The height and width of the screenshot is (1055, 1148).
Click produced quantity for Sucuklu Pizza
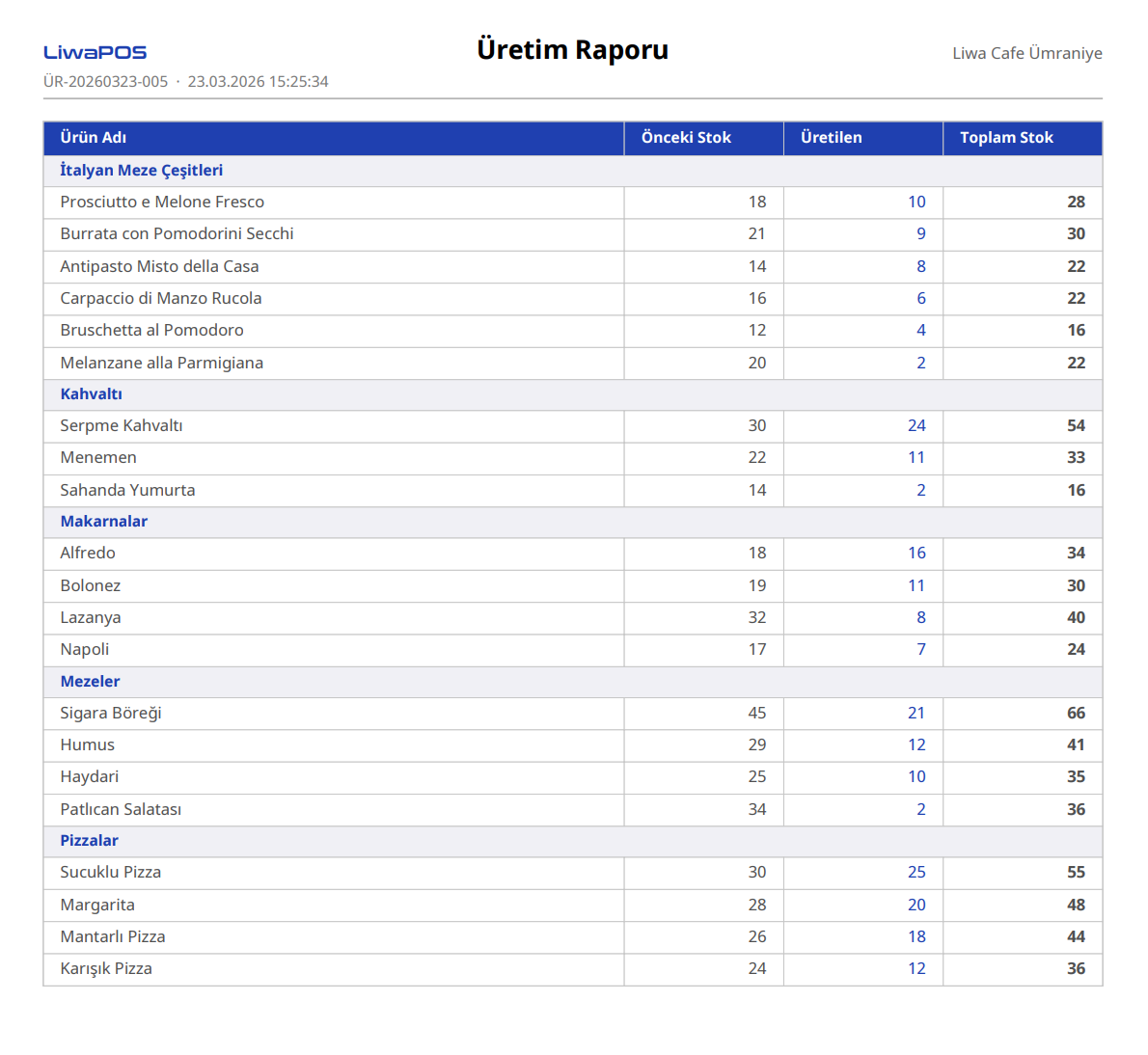916,873
